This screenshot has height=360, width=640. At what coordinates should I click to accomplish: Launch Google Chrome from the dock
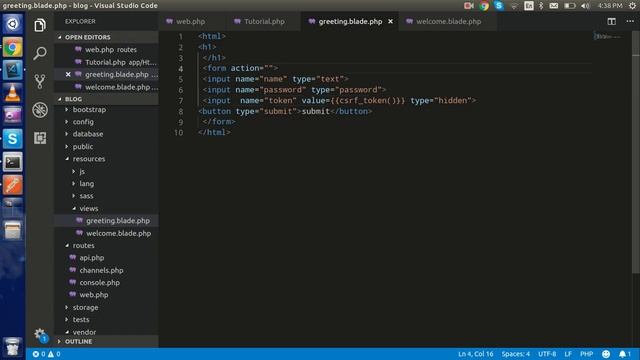click(x=13, y=48)
